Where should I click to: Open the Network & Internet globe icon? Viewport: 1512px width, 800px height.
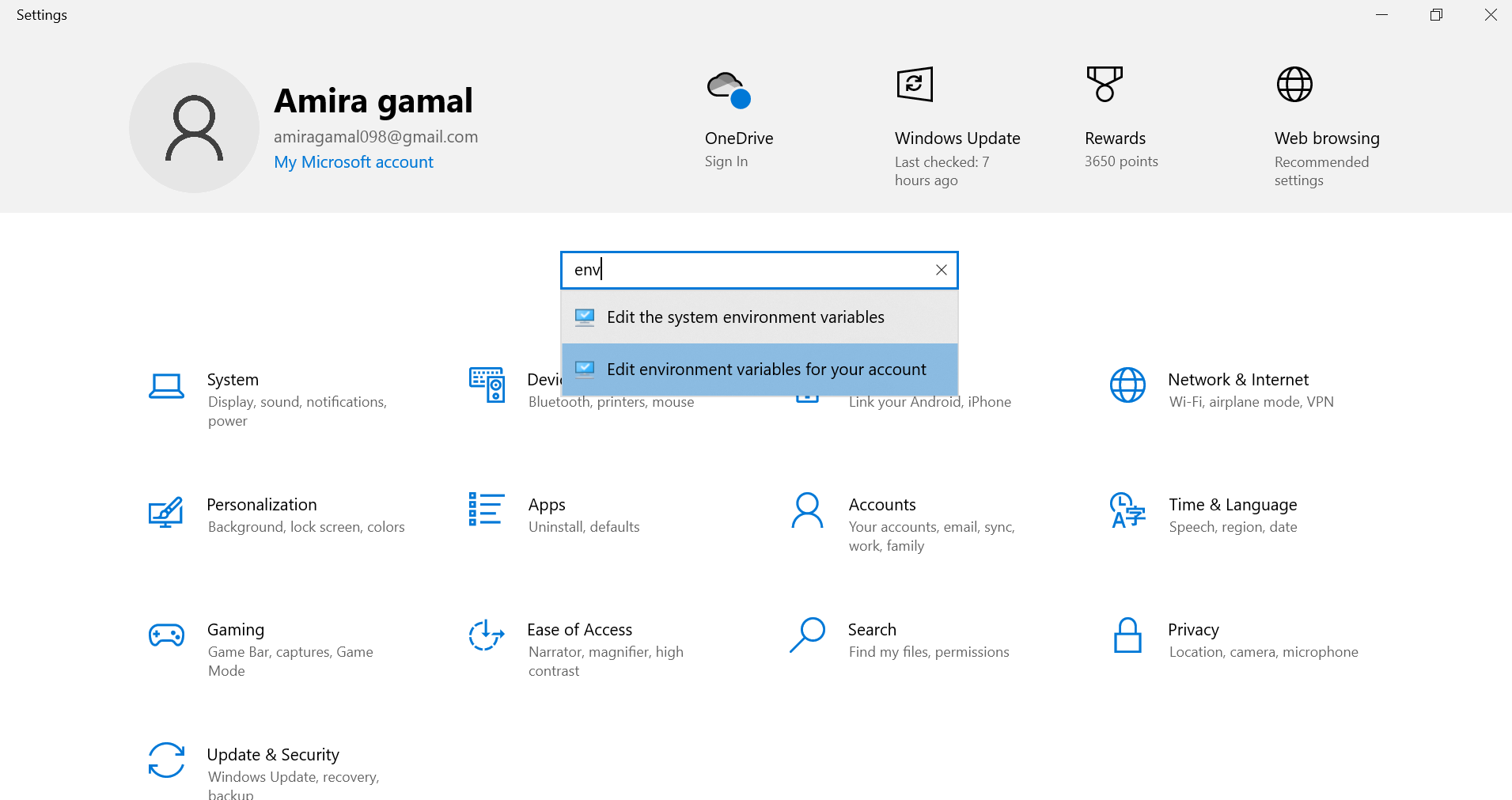coord(1127,385)
